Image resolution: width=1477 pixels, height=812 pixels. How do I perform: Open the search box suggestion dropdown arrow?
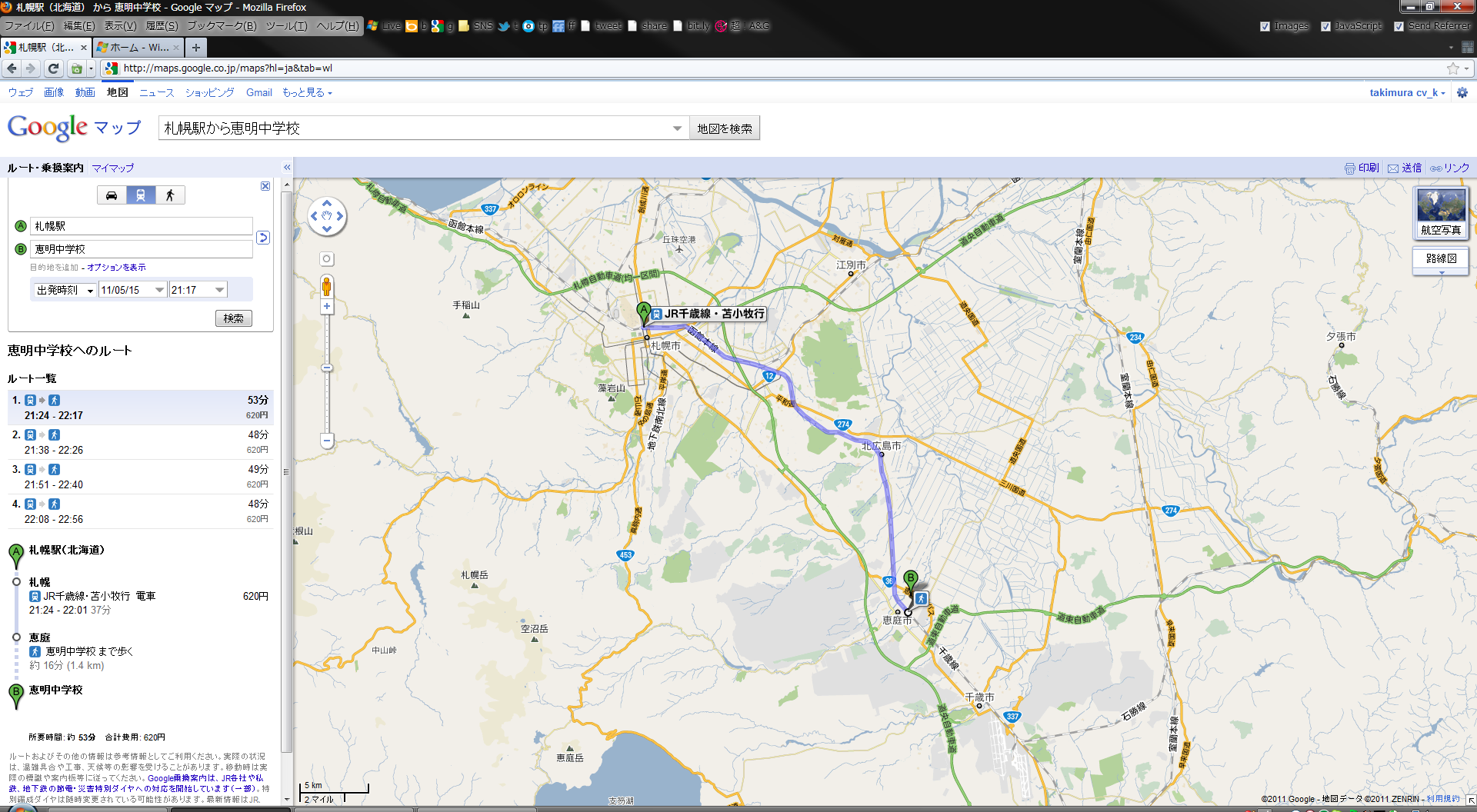677,128
